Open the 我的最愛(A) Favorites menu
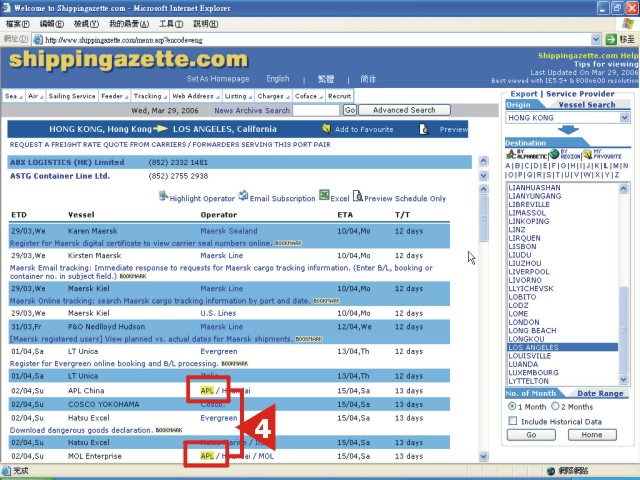 pyautogui.click(x=129, y=24)
